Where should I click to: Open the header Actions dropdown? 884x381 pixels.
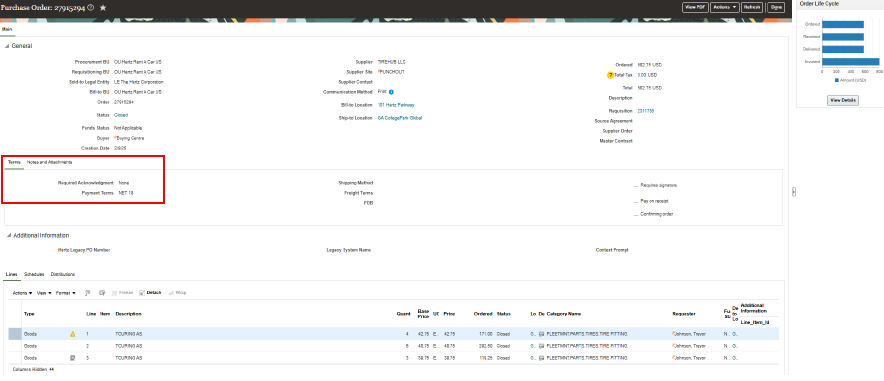[x=724, y=7]
